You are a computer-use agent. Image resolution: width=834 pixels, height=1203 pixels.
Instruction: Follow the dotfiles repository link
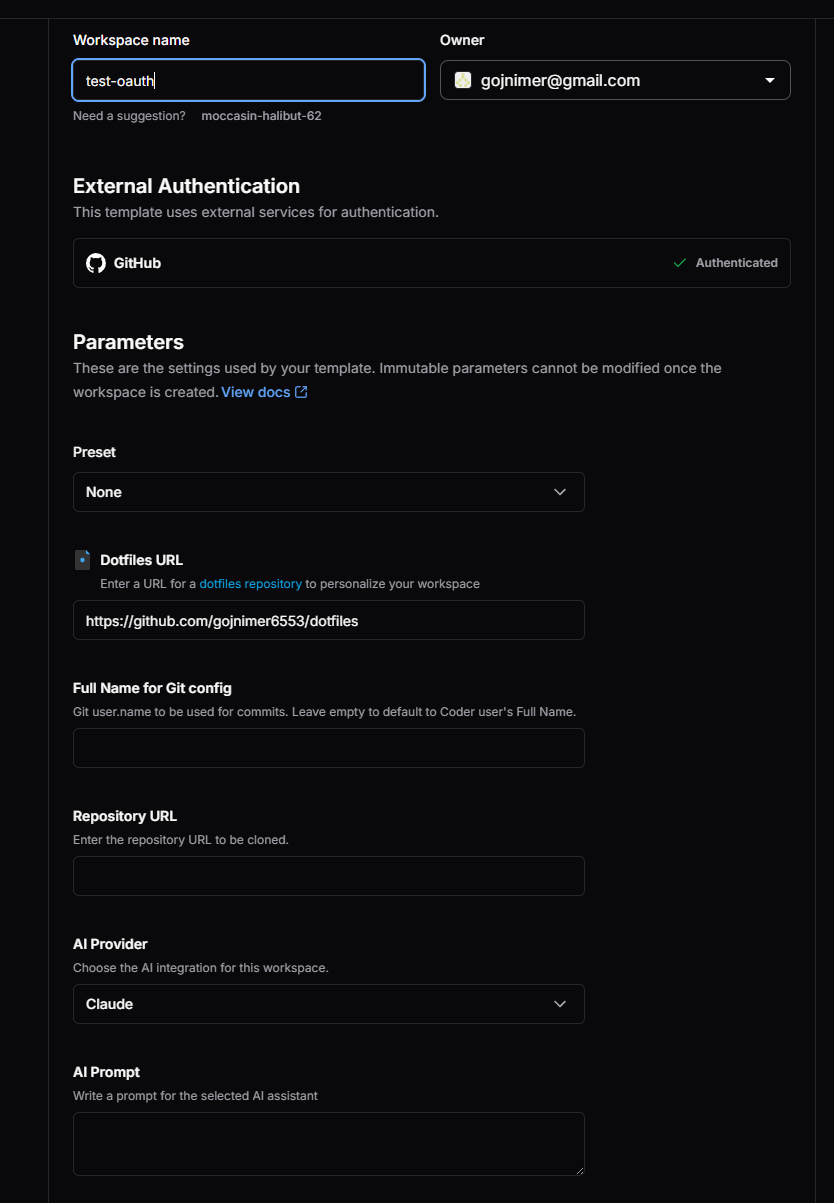click(x=250, y=583)
